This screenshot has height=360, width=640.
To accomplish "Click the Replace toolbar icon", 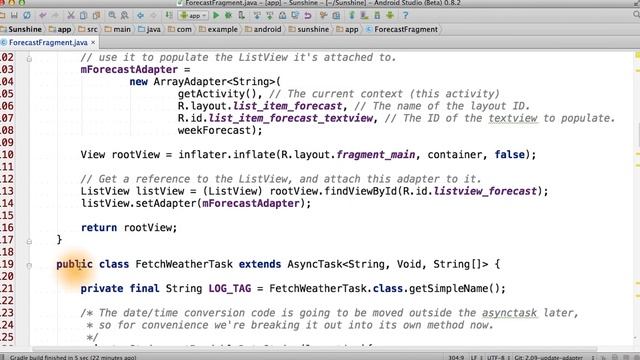I will 124,16.
